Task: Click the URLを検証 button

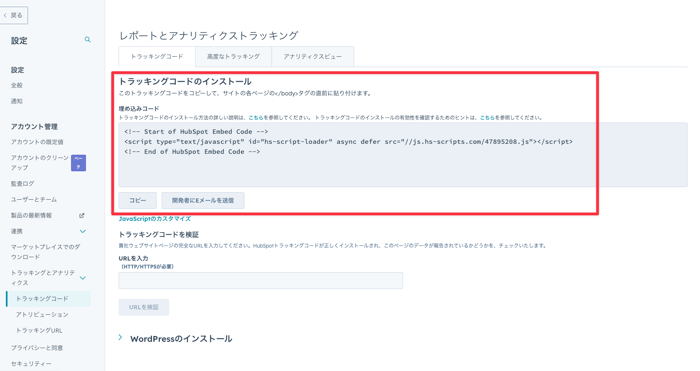Action: click(x=144, y=307)
